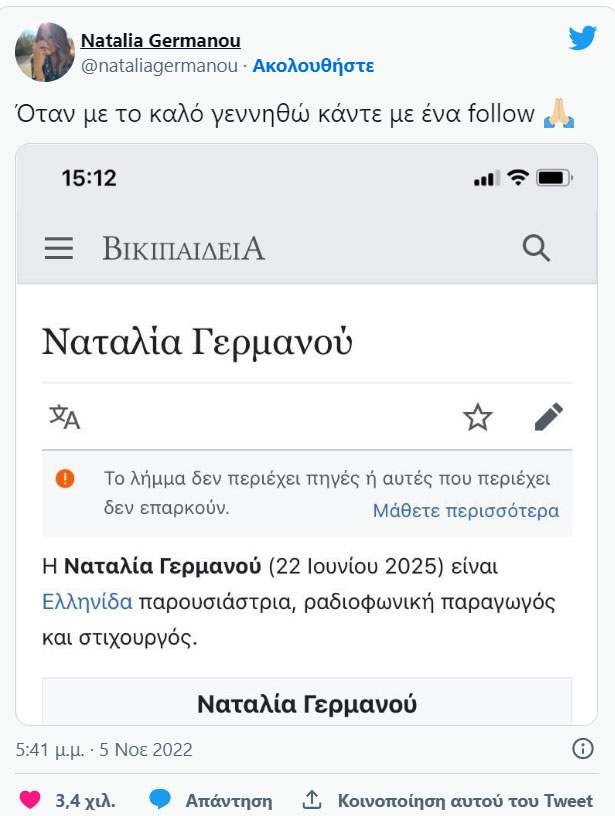Click the pencil edit icon
The width and height of the screenshot is (615, 816).
pos(549,417)
